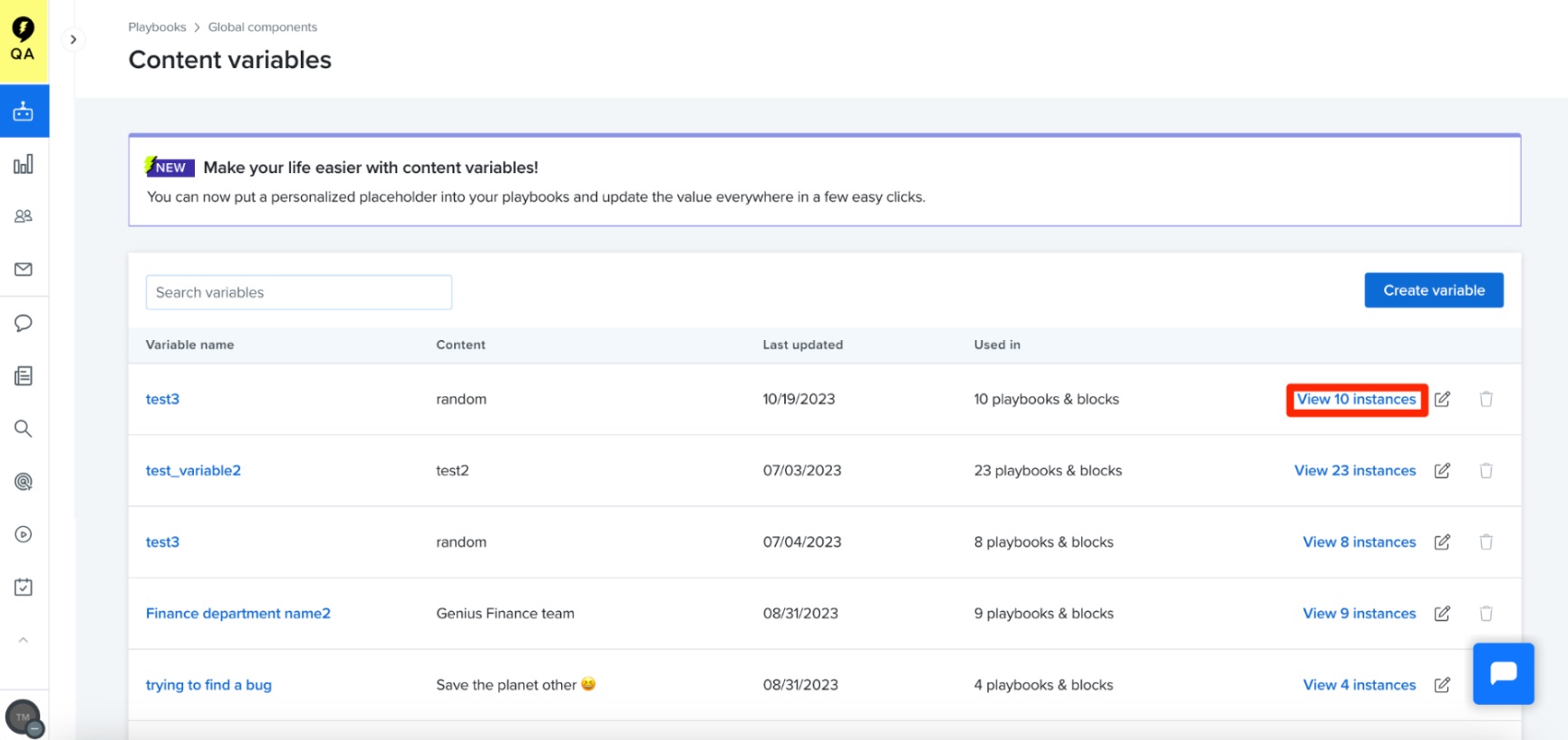Open the calendar checkmark icon in sidebar
Screen dimensions: 1568x740
click(x=24, y=587)
